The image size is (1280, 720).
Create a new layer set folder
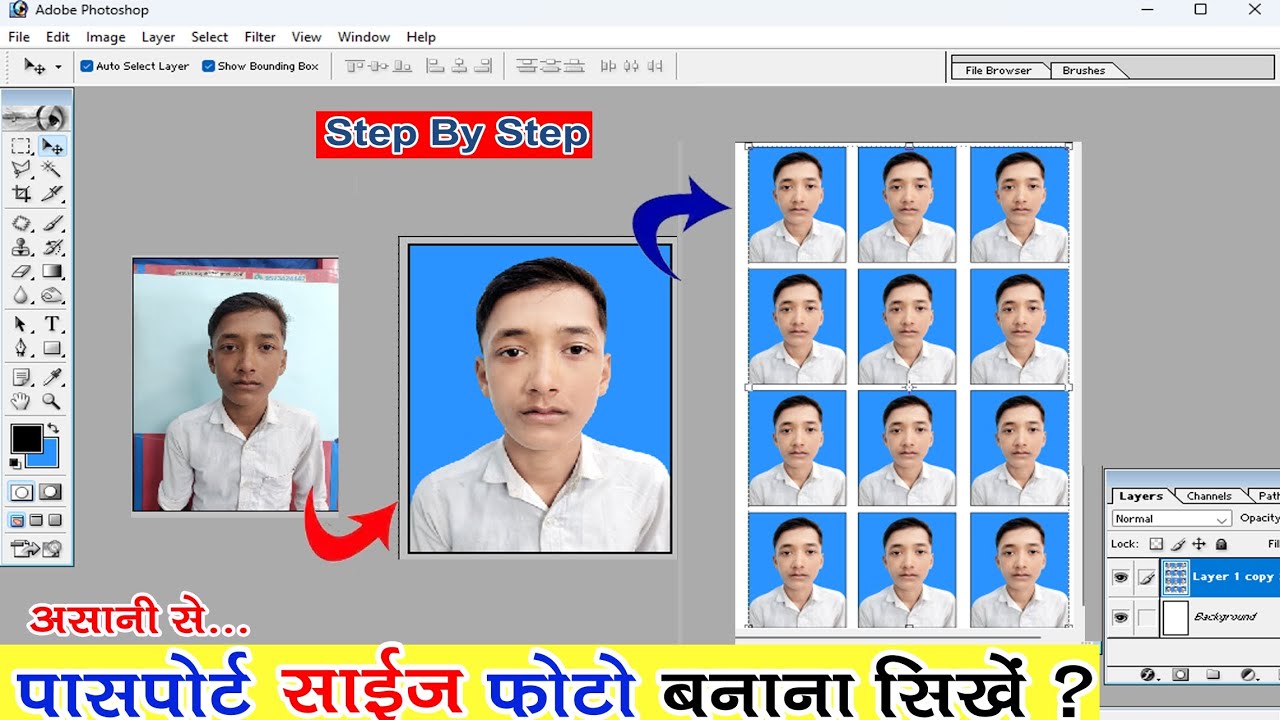point(1213,675)
